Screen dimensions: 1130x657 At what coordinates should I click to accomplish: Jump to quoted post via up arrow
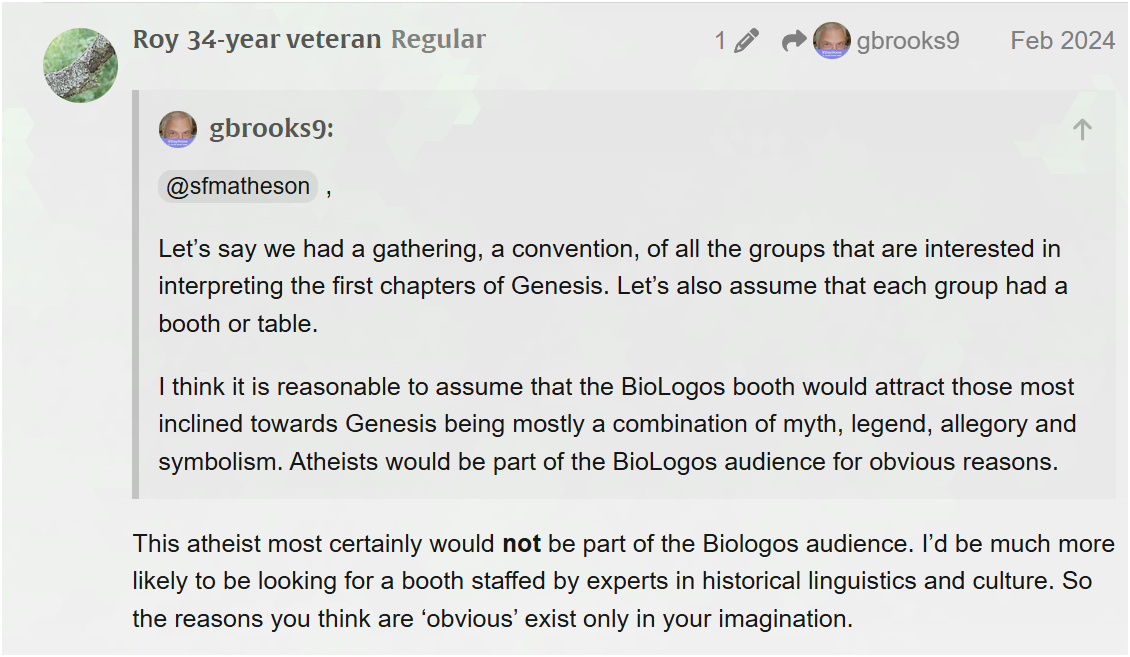(x=1082, y=129)
